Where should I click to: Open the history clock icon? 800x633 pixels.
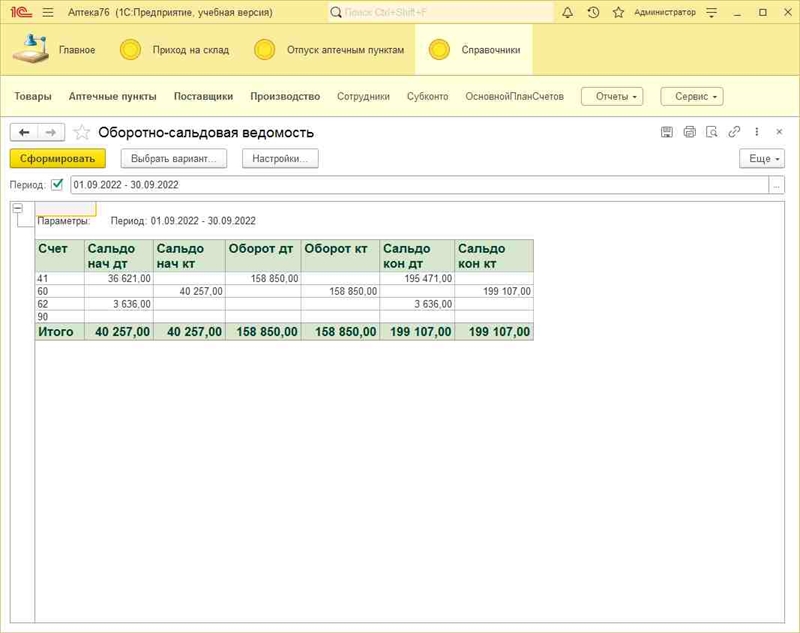click(593, 12)
